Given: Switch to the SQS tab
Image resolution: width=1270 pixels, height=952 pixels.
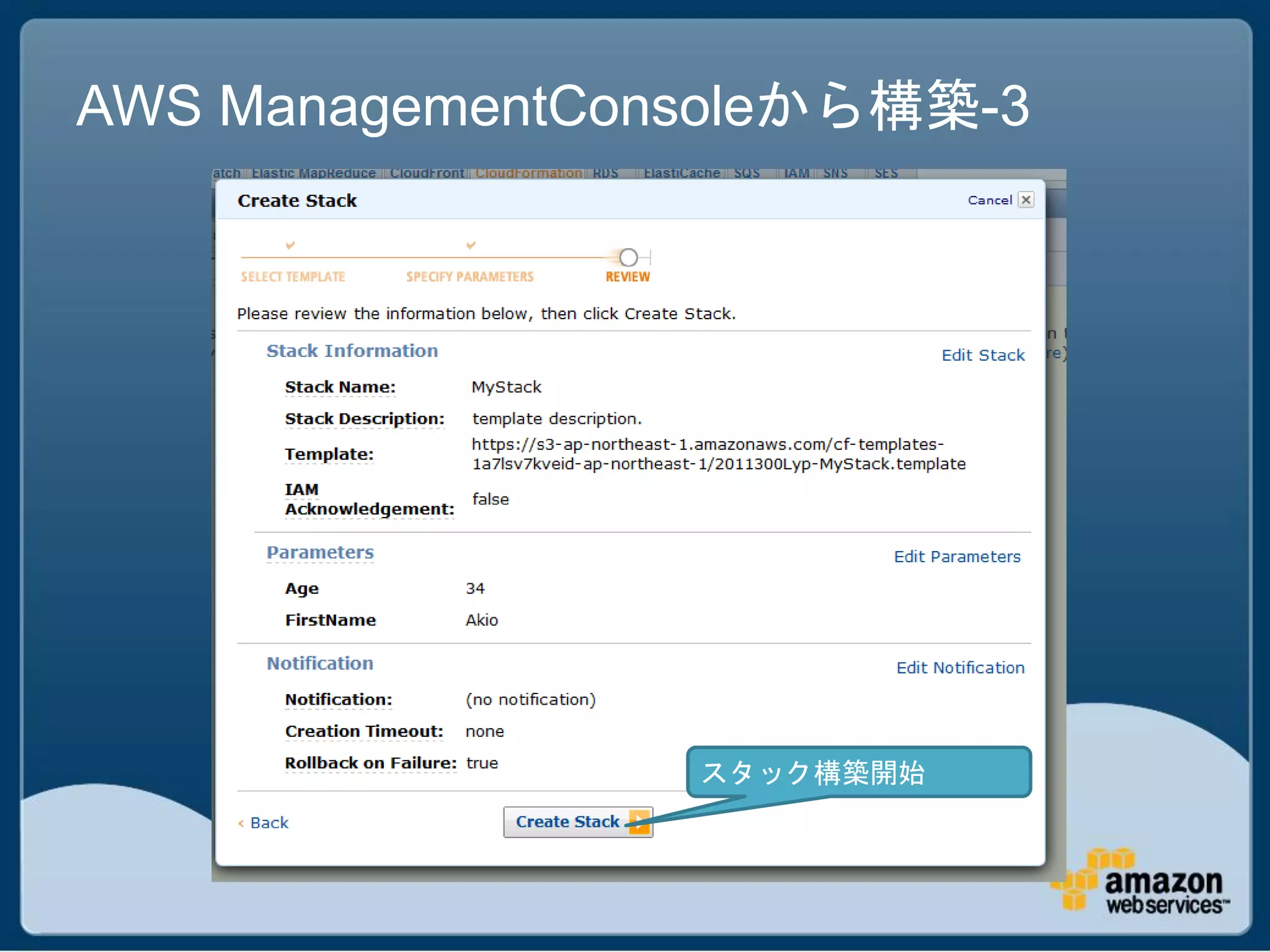Looking at the screenshot, I should [747, 173].
